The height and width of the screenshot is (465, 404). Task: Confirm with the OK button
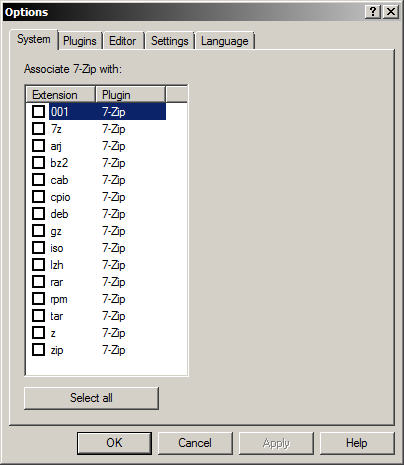point(114,443)
